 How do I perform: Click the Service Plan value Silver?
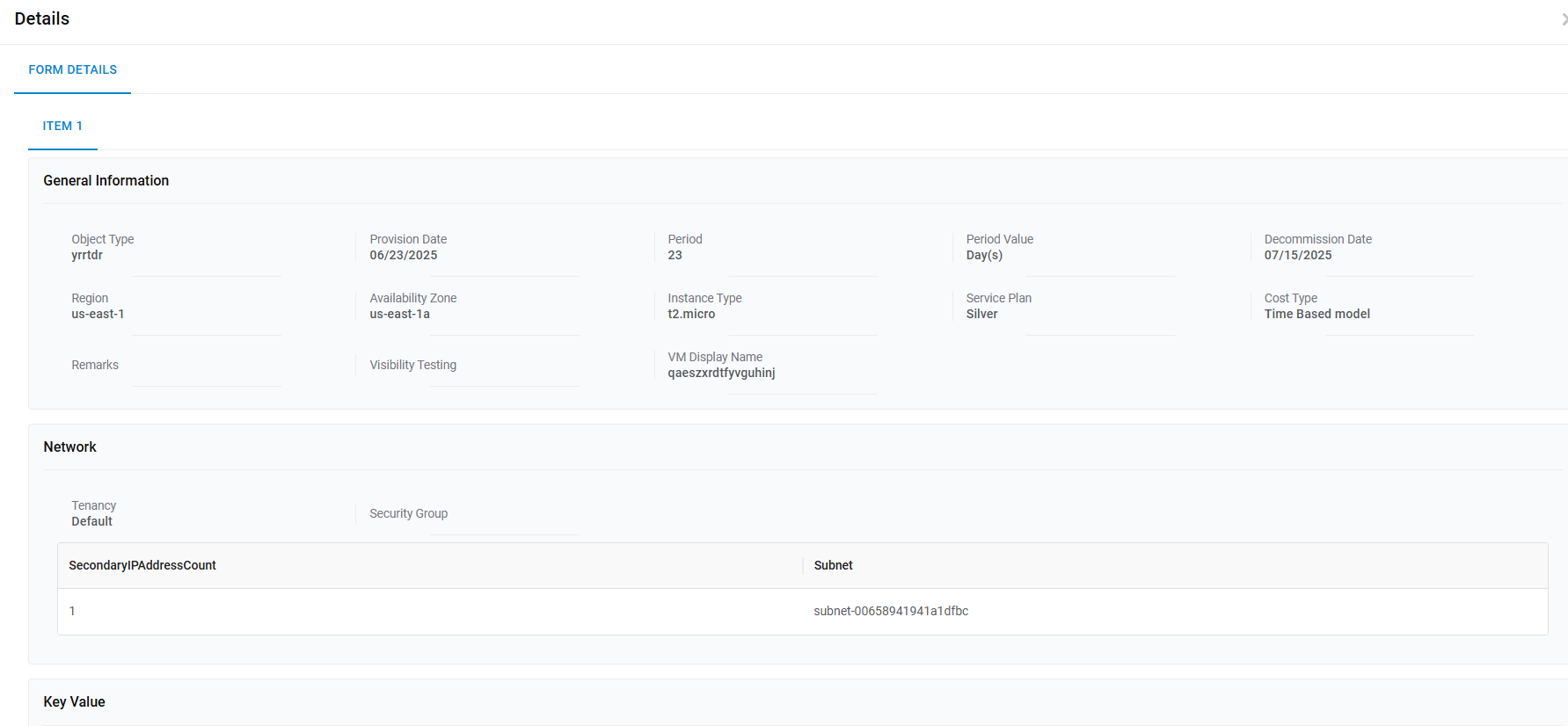coord(981,315)
